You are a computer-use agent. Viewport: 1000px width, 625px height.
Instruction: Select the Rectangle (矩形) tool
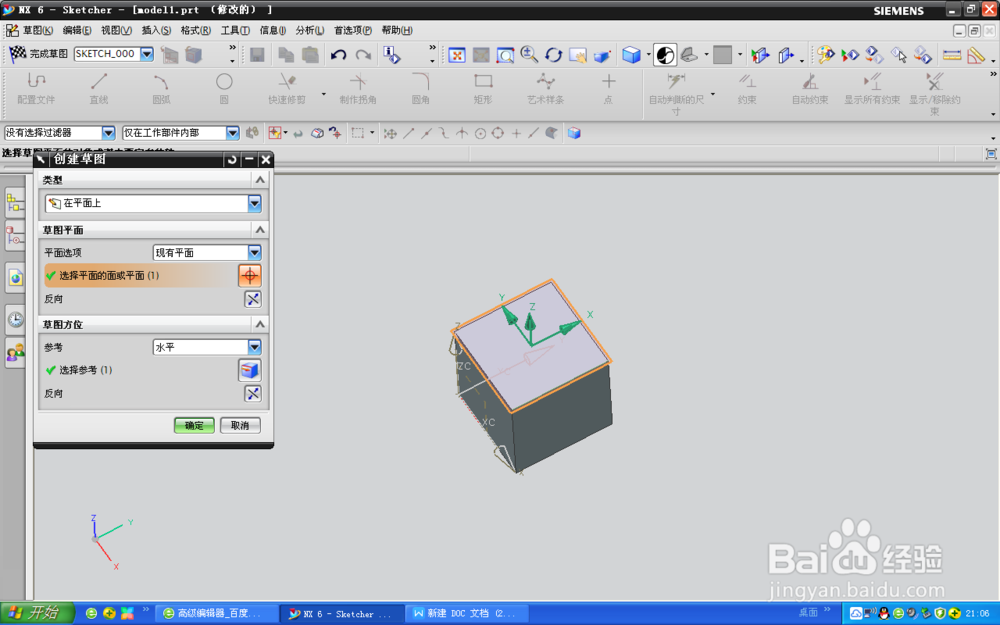[483, 89]
